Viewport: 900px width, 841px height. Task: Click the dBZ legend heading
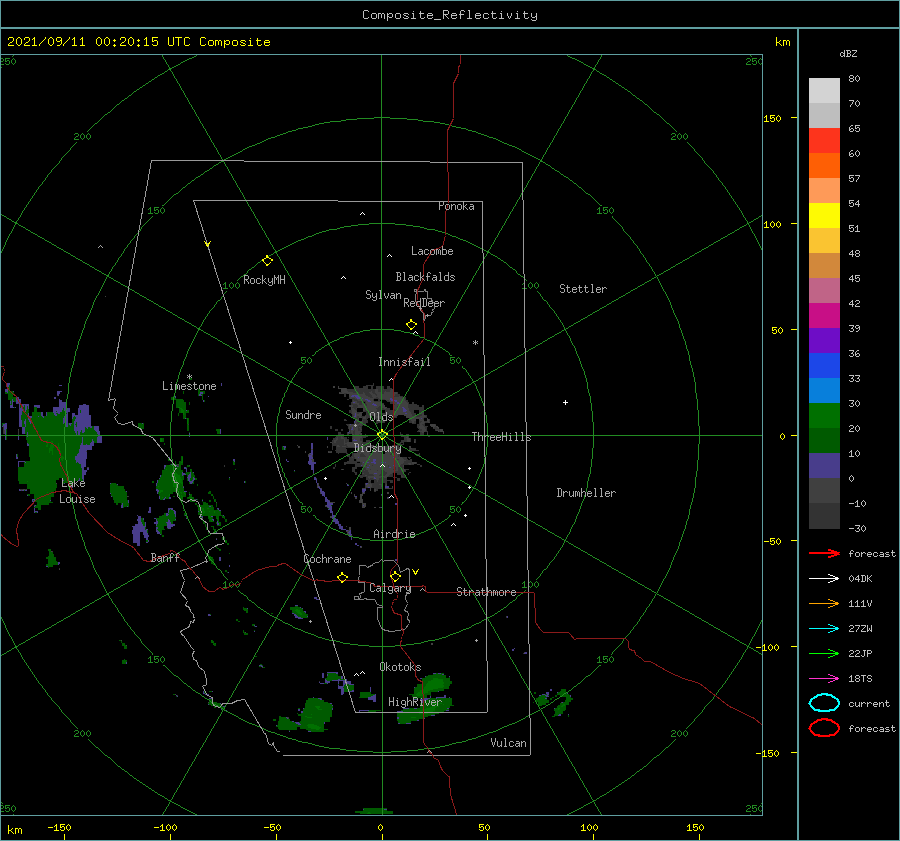(848, 53)
